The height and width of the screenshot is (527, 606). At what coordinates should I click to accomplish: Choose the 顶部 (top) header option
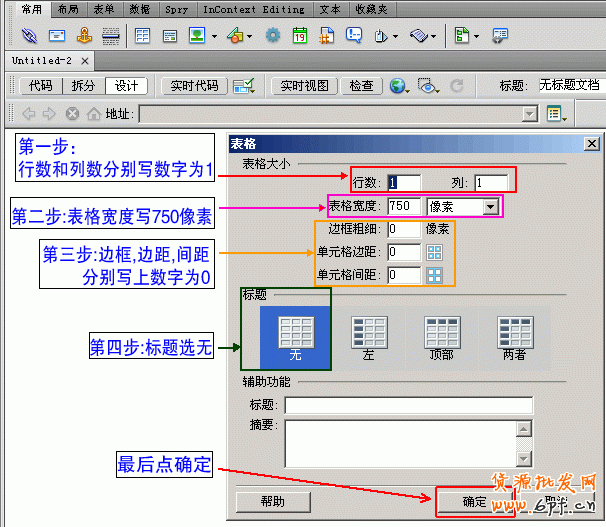tap(441, 335)
